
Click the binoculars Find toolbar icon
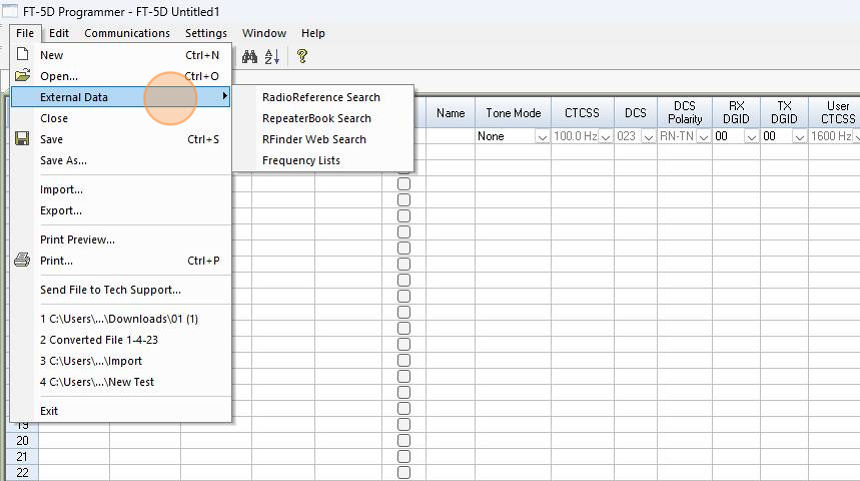[x=250, y=56]
